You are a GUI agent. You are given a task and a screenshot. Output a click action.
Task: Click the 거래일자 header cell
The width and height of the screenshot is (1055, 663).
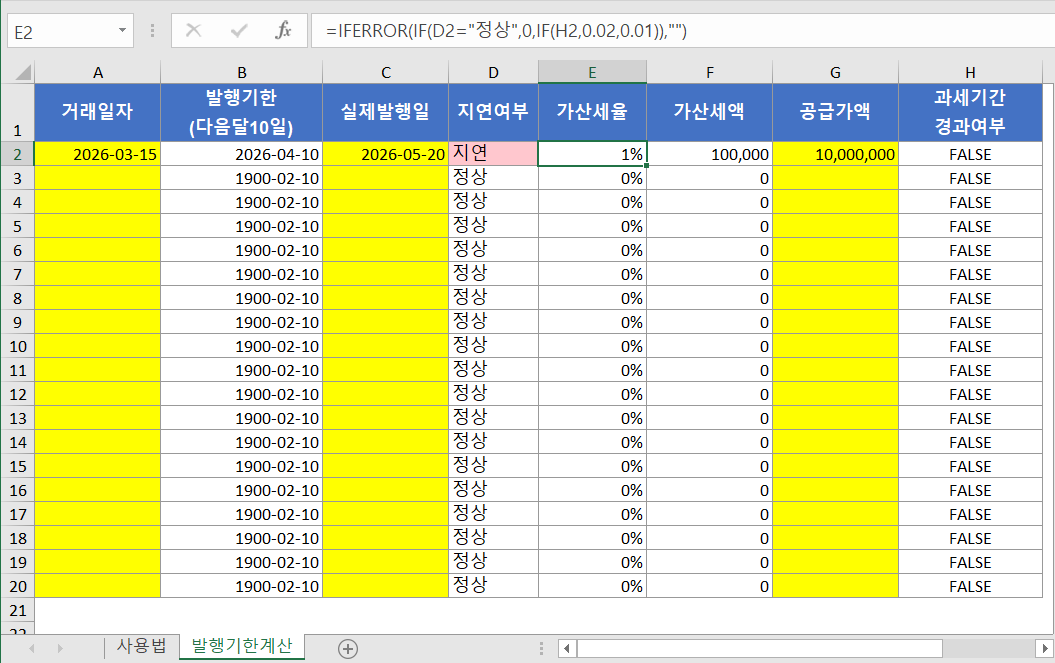pos(98,112)
